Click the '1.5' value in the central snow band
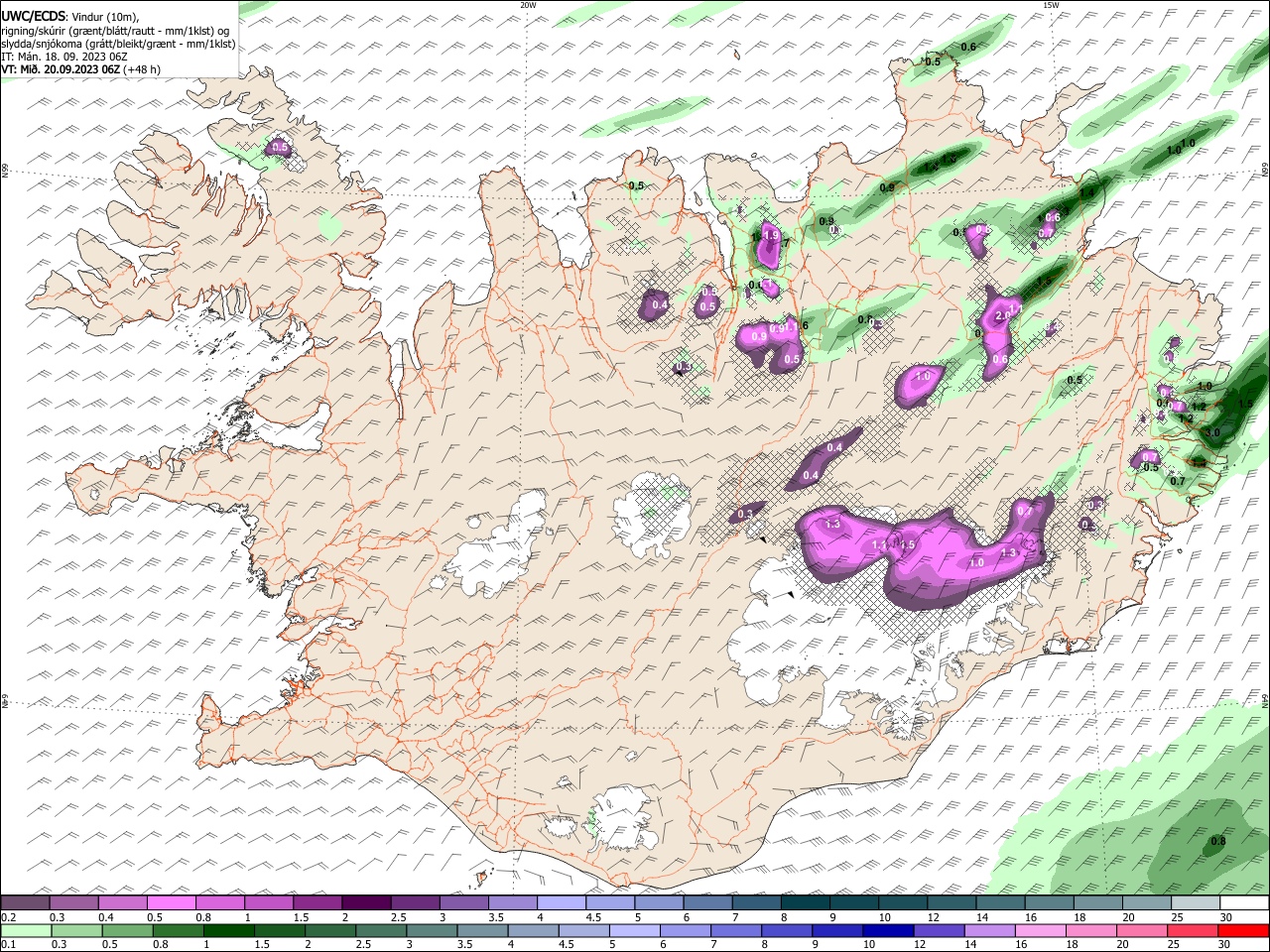 907,544
